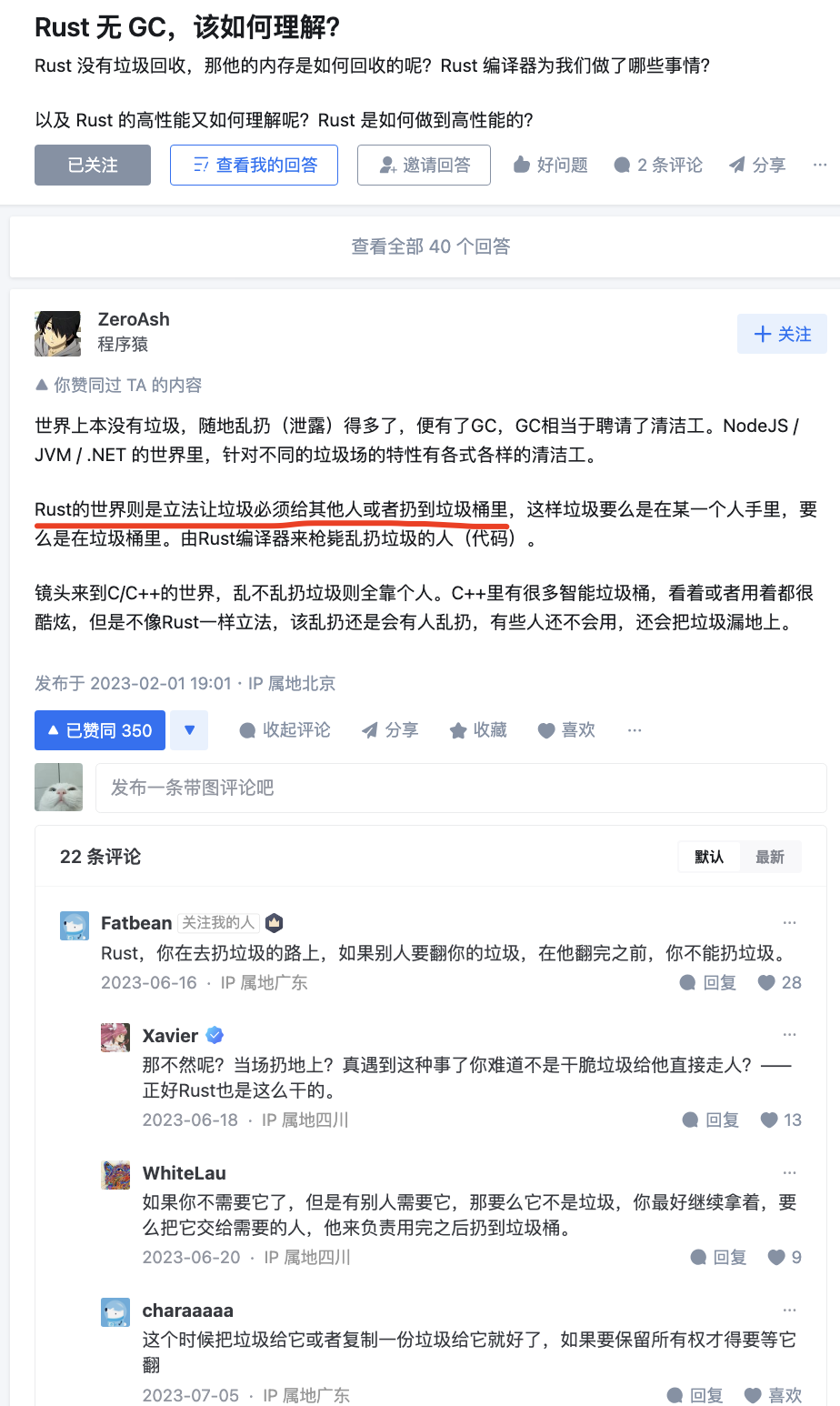Collapse the comments via 收起评论
This screenshot has width=840, height=1406.
[x=285, y=730]
